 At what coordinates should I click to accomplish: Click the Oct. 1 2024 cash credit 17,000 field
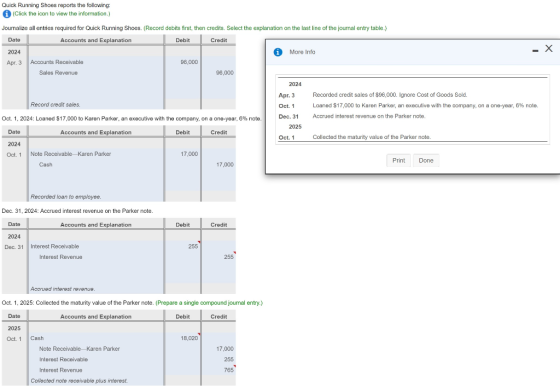(219, 165)
